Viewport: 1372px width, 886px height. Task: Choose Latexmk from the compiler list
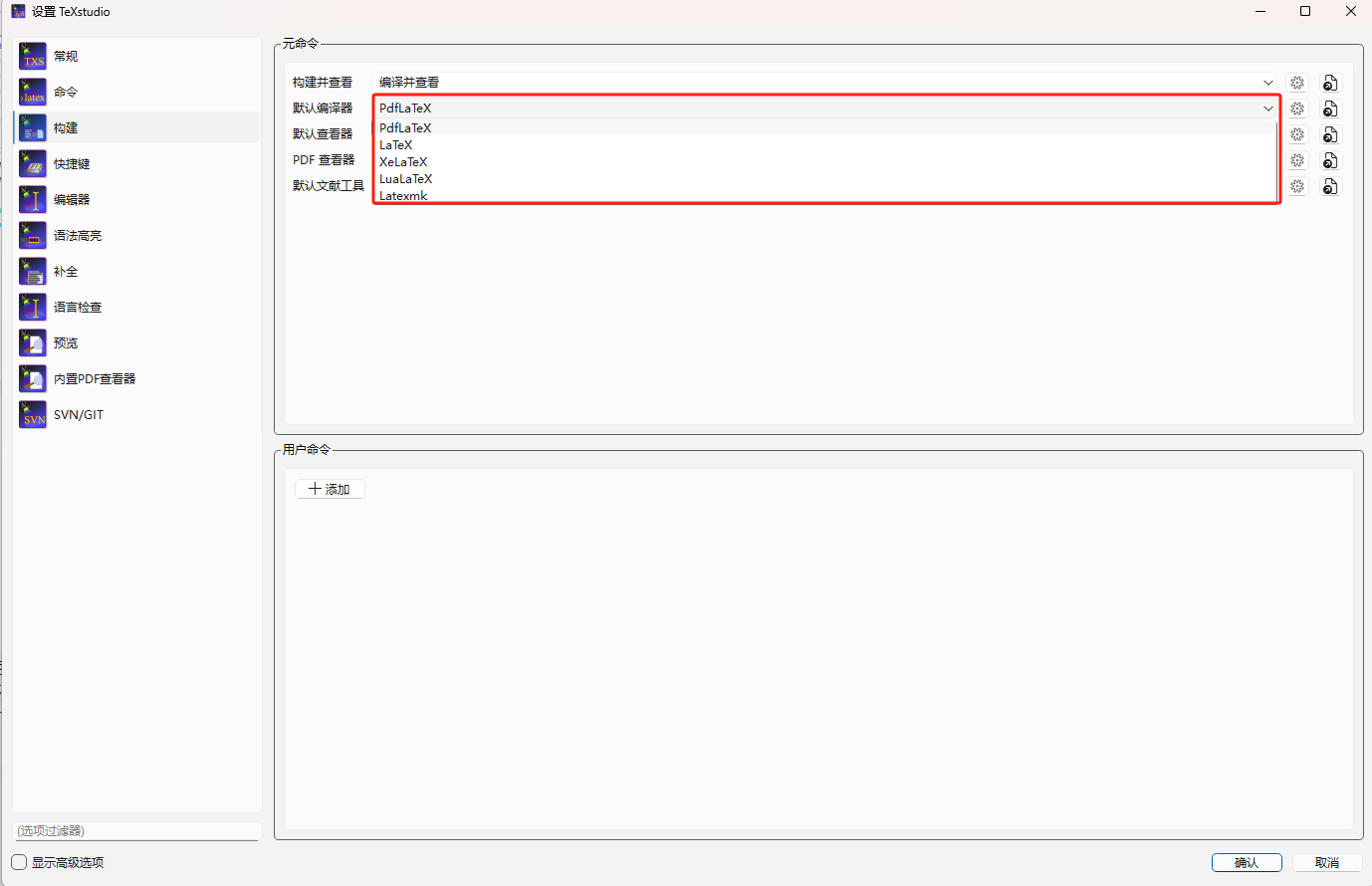pyautogui.click(x=825, y=195)
